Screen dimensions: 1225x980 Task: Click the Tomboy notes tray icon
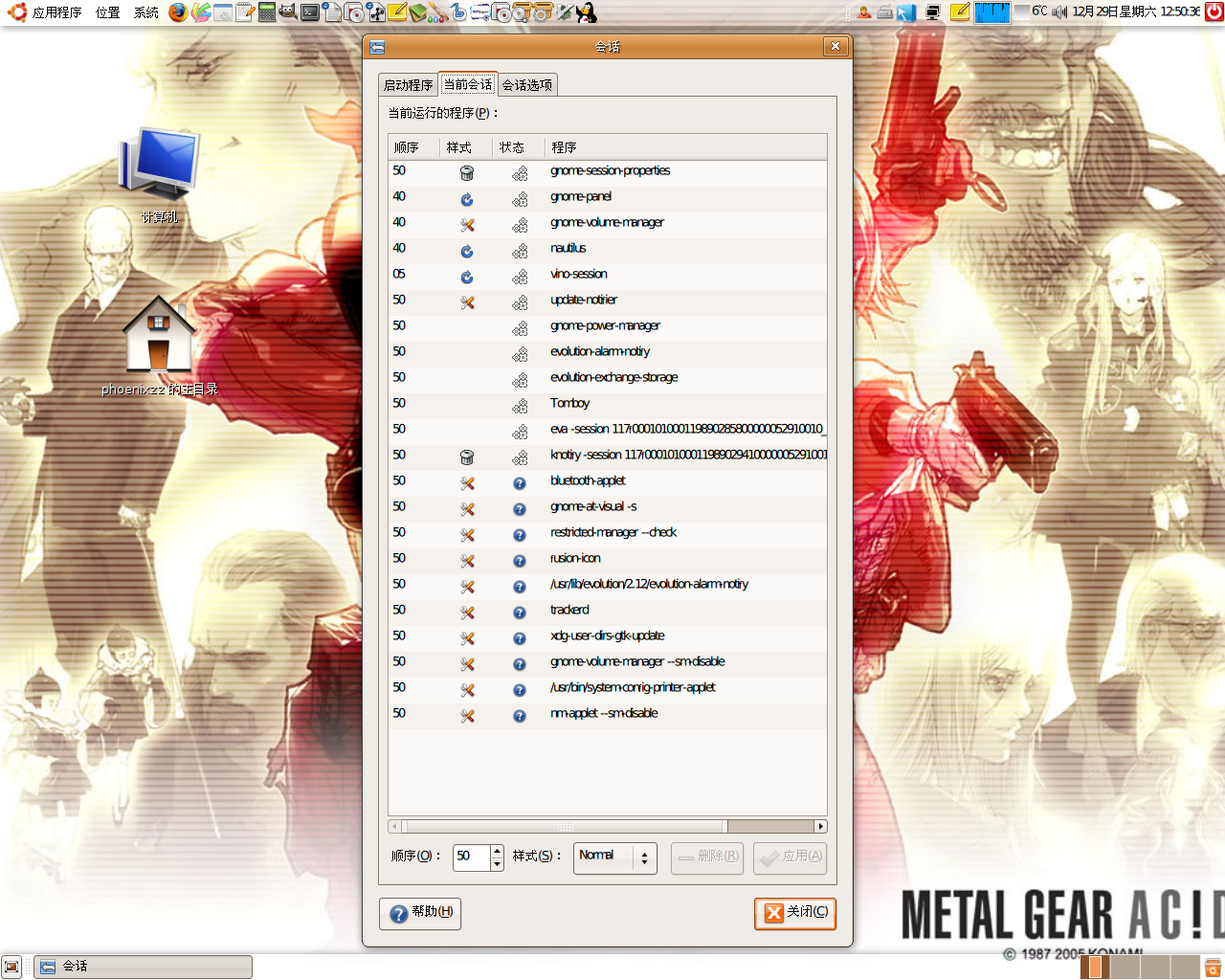[960, 11]
